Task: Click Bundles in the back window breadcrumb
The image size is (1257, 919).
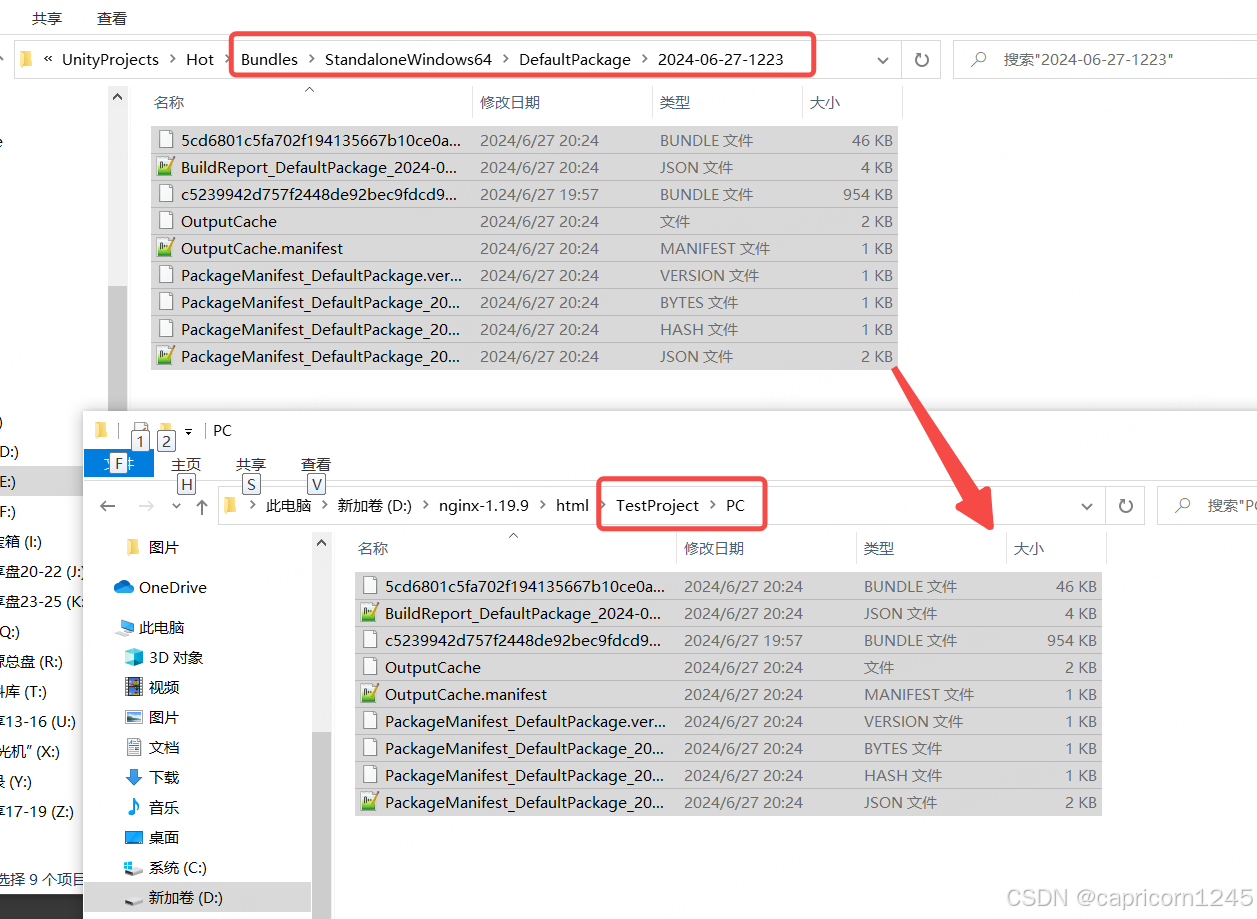Action: click(269, 60)
